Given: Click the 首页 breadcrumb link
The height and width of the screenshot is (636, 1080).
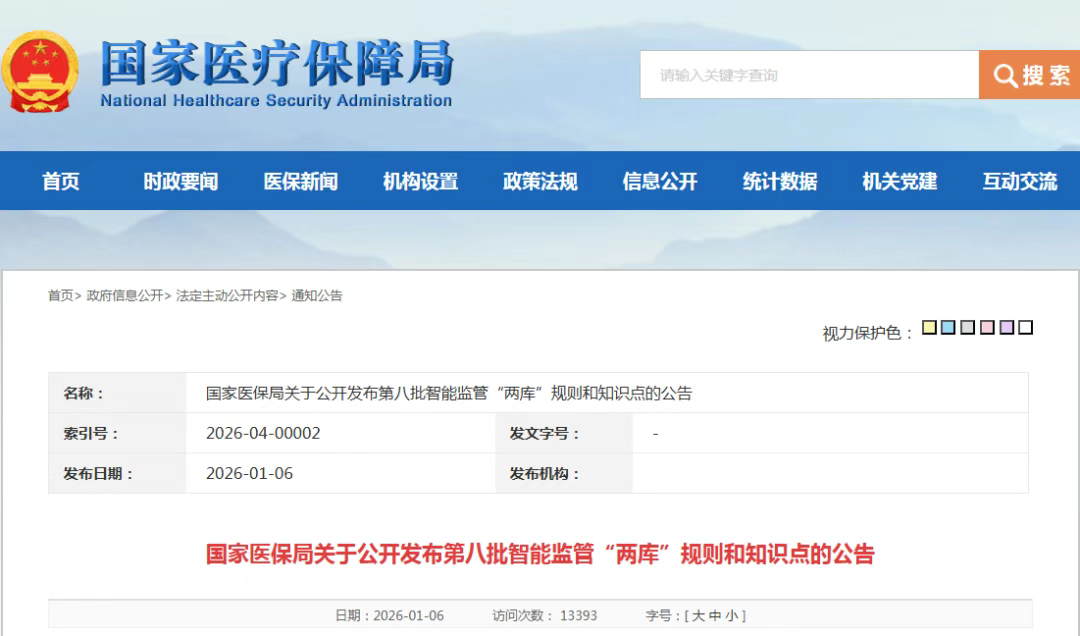Looking at the screenshot, I should [x=60, y=296].
